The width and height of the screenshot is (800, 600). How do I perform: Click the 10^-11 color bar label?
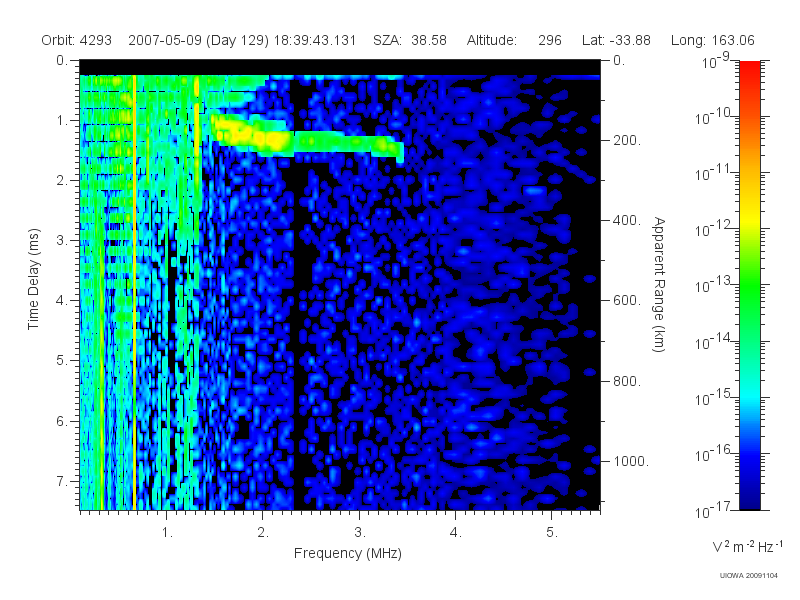click(x=715, y=173)
